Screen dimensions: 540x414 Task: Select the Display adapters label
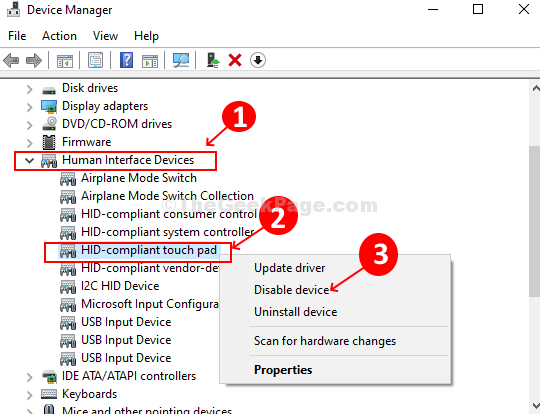click(x=105, y=106)
